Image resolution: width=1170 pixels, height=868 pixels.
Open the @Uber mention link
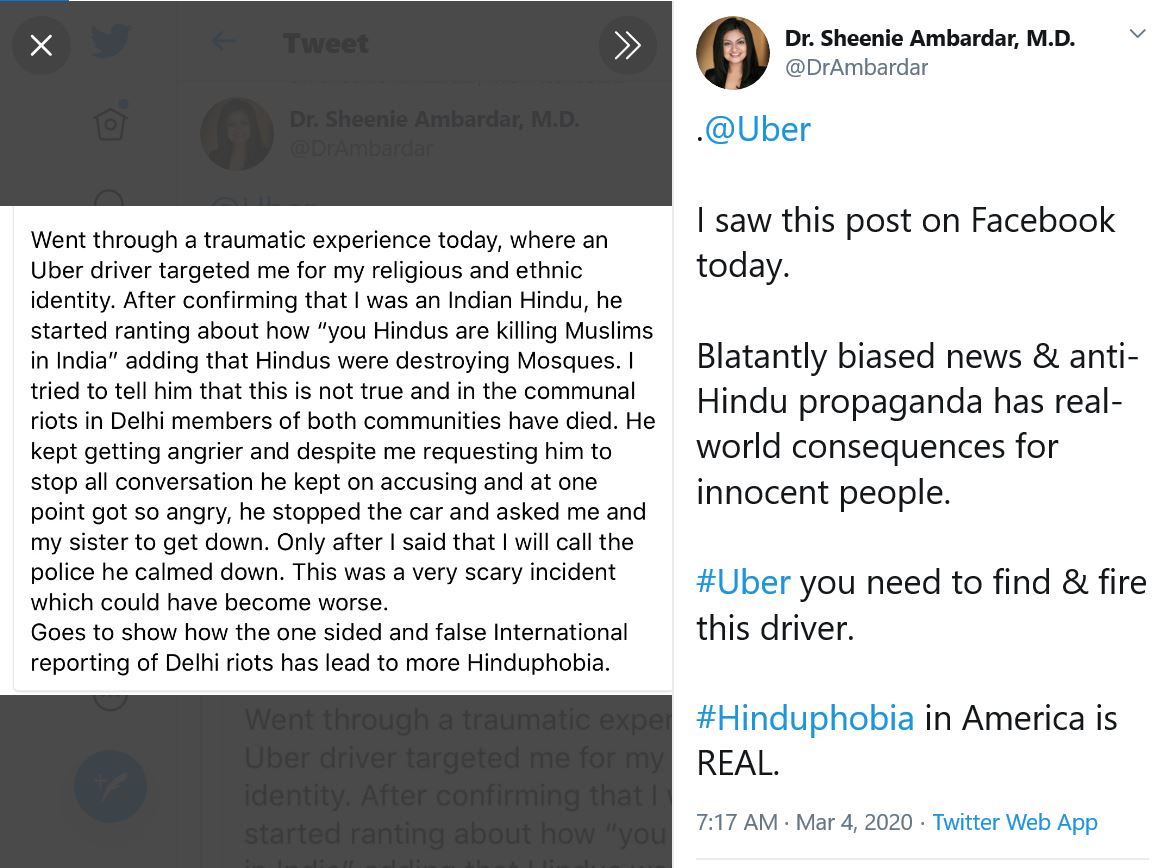(757, 129)
